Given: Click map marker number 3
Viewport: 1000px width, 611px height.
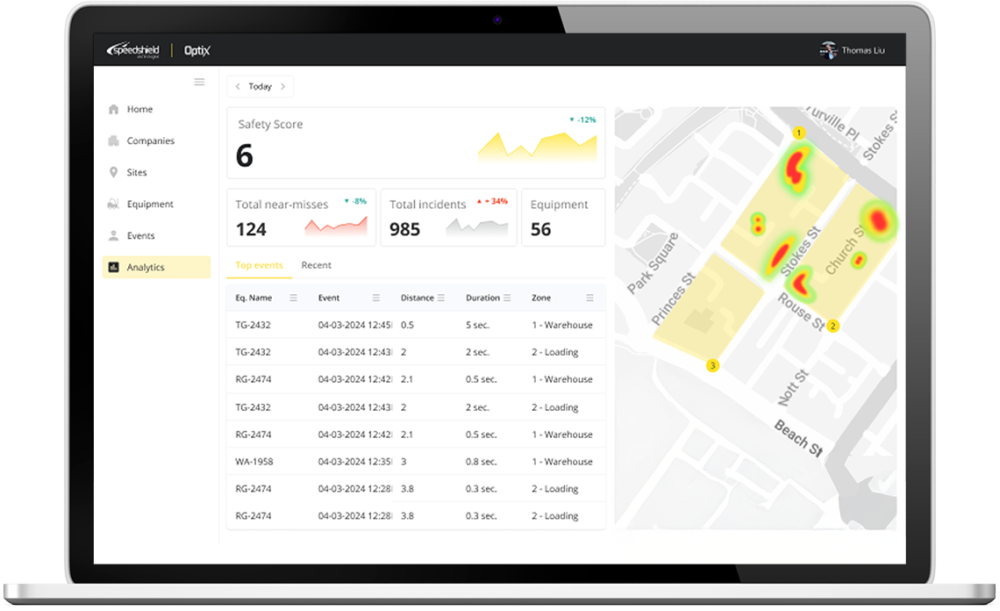Looking at the screenshot, I should click(x=712, y=366).
